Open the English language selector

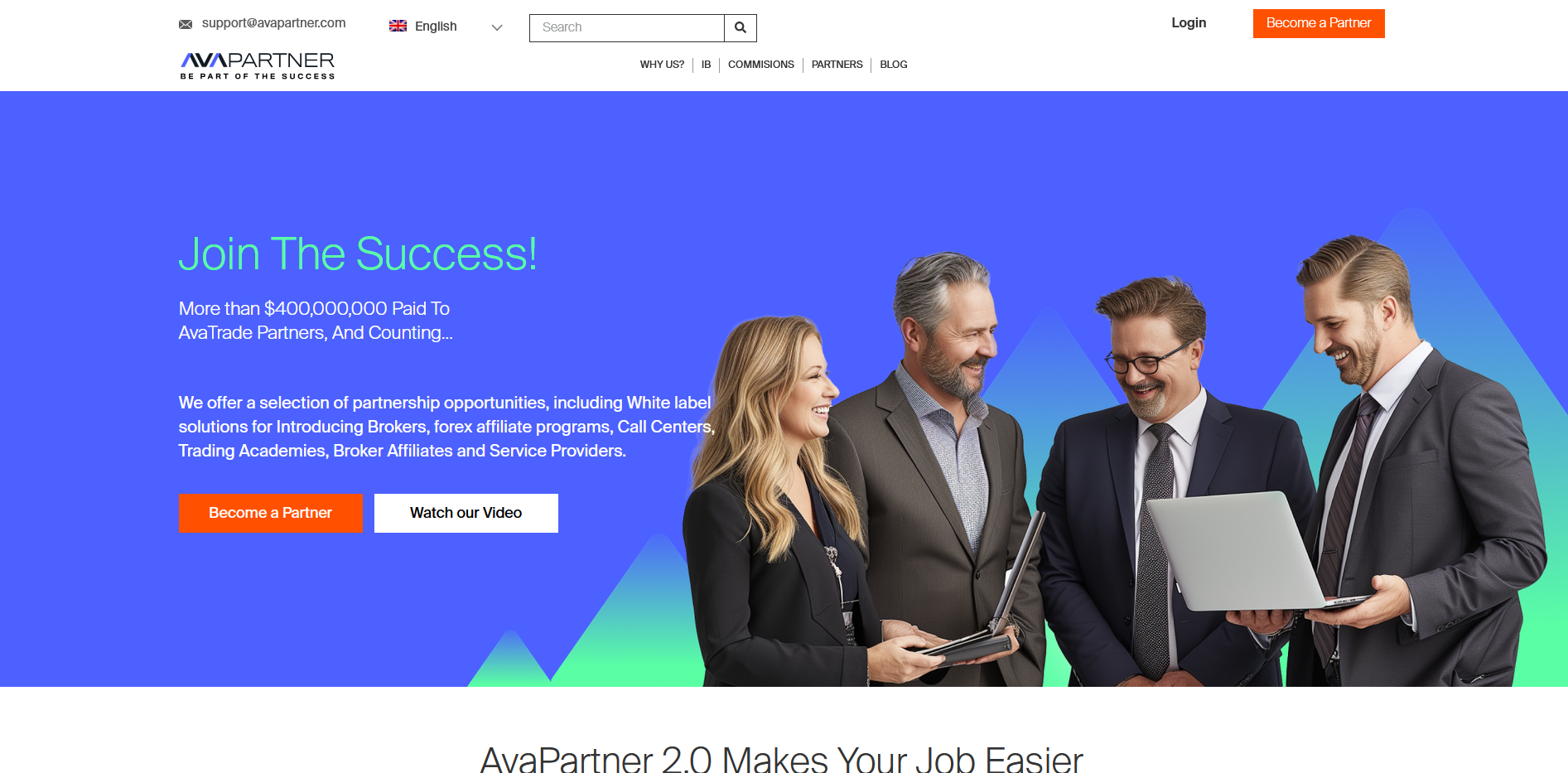[x=446, y=27]
